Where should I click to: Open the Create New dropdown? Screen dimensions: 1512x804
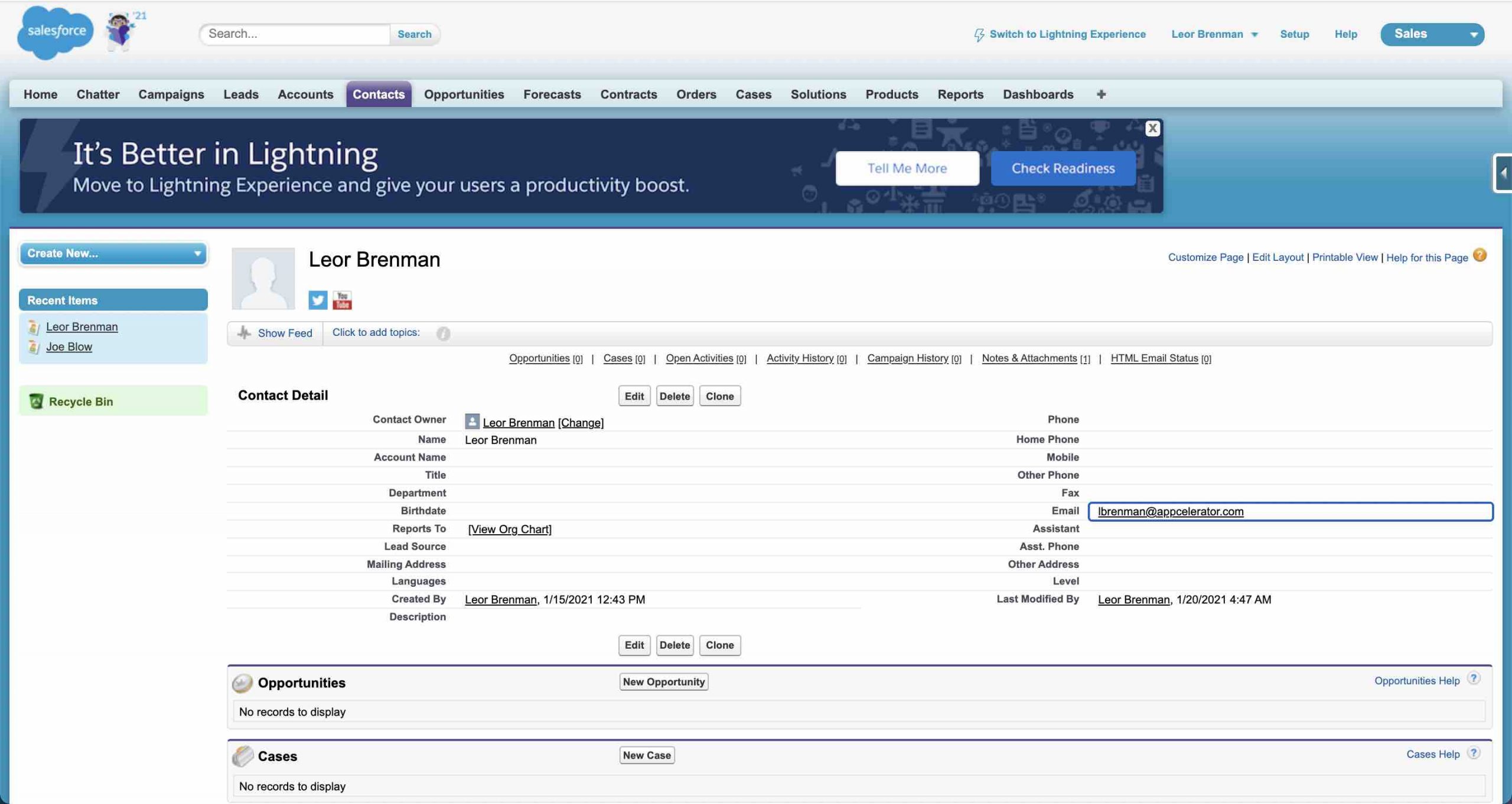113,253
